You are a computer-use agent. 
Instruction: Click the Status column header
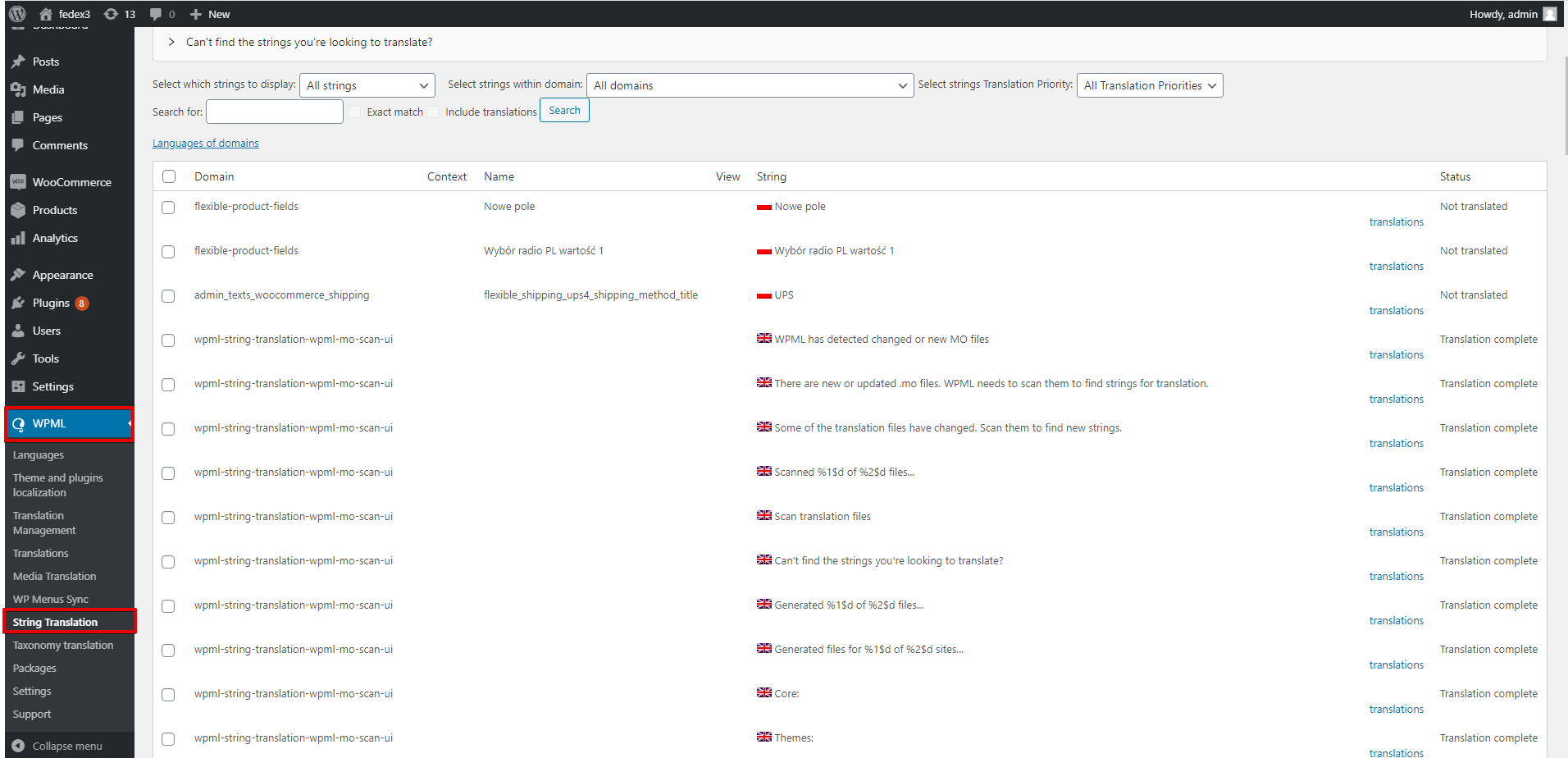(x=1455, y=176)
